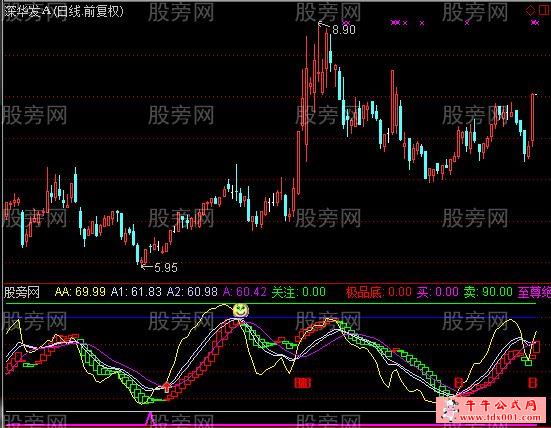Click the red diamond icon at chart corner
This screenshot has width=551, height=428.
point(530,10)
